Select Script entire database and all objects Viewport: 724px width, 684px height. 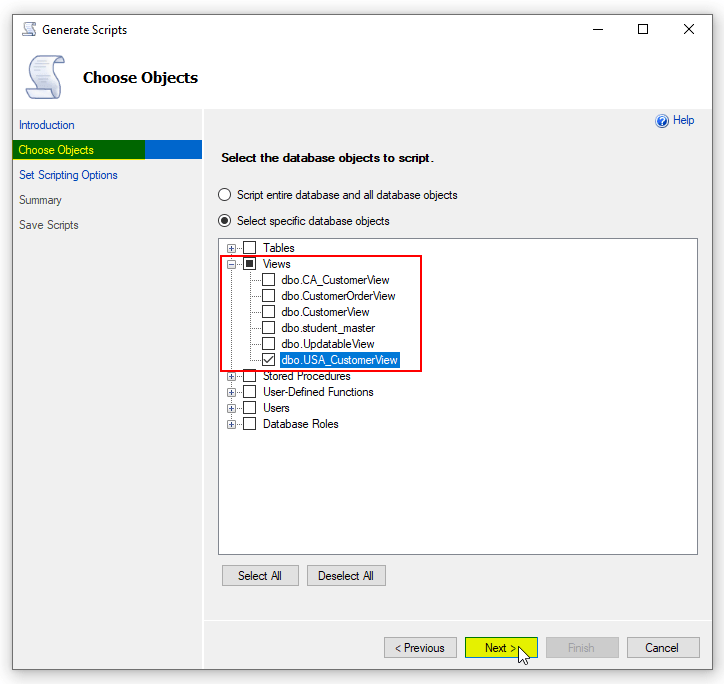tap(224, 195)
